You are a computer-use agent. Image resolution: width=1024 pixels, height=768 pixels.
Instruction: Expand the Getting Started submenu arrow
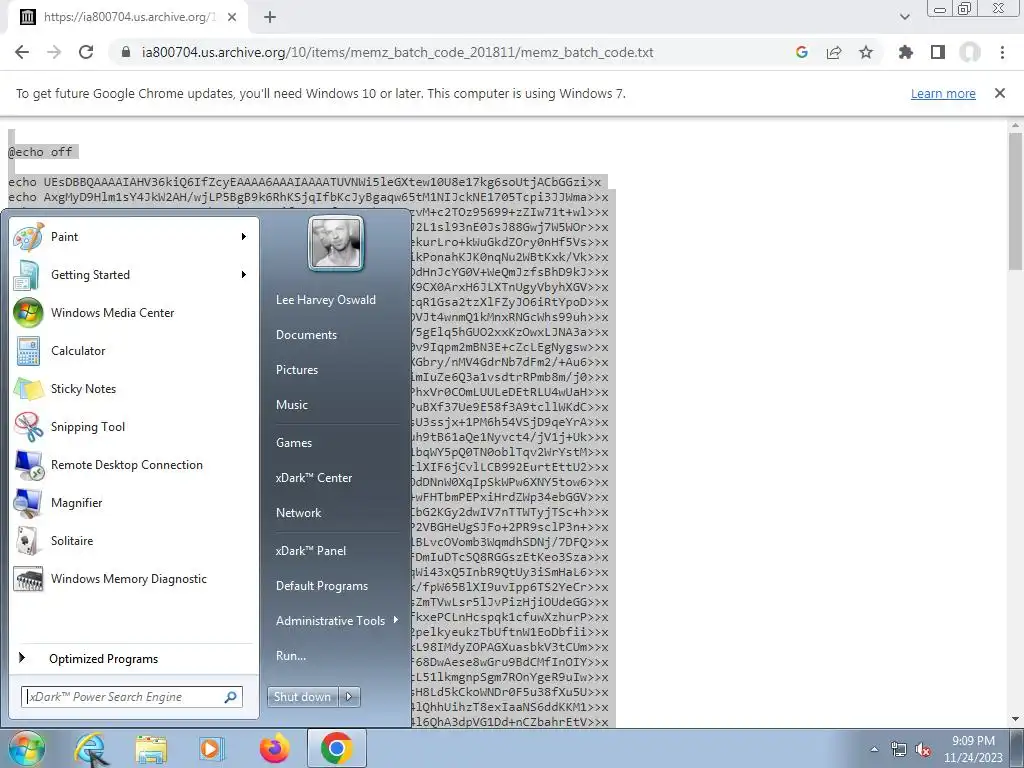pyautogui.click(x=244, y=275)
